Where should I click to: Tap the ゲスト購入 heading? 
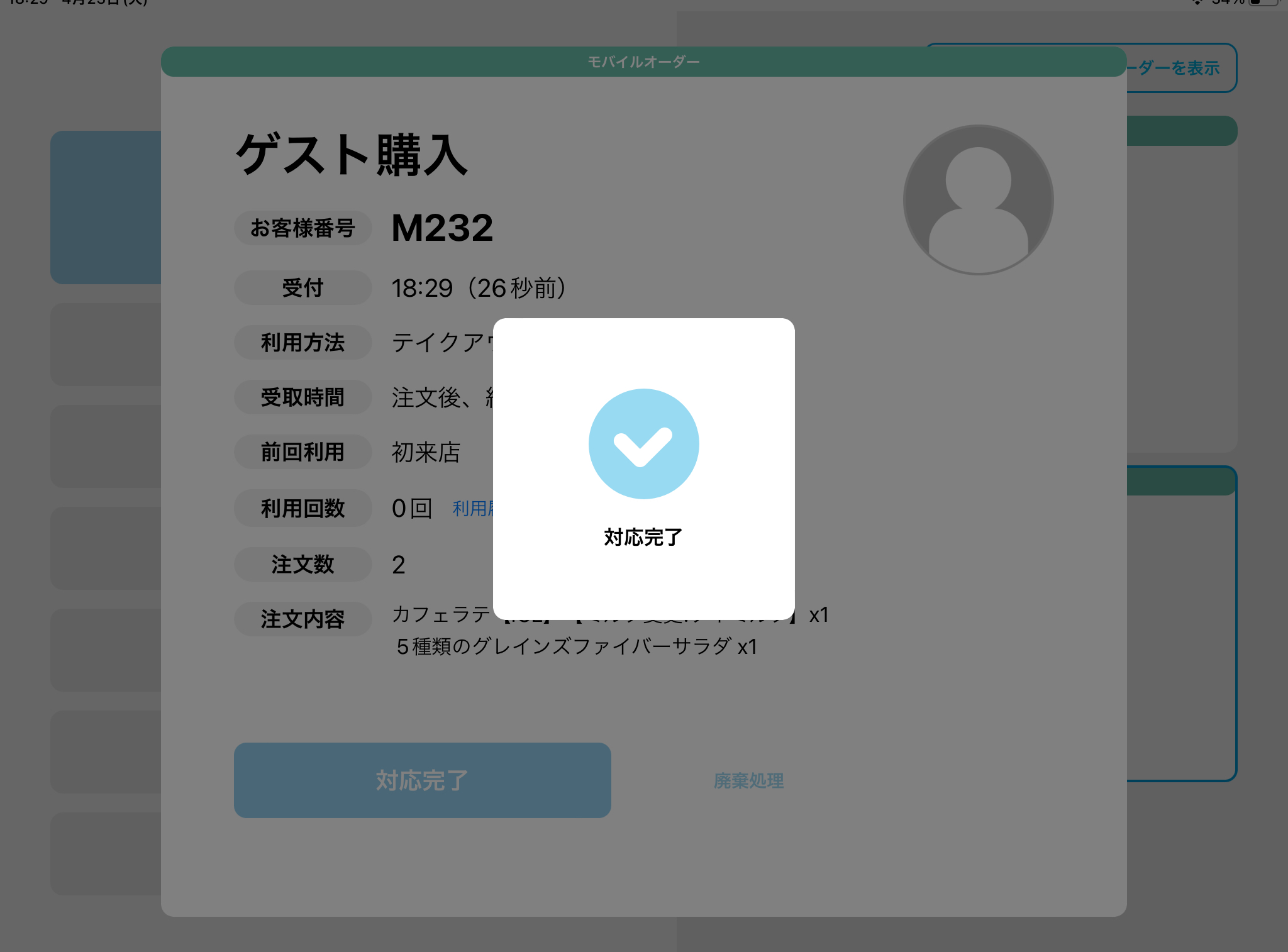352,155
